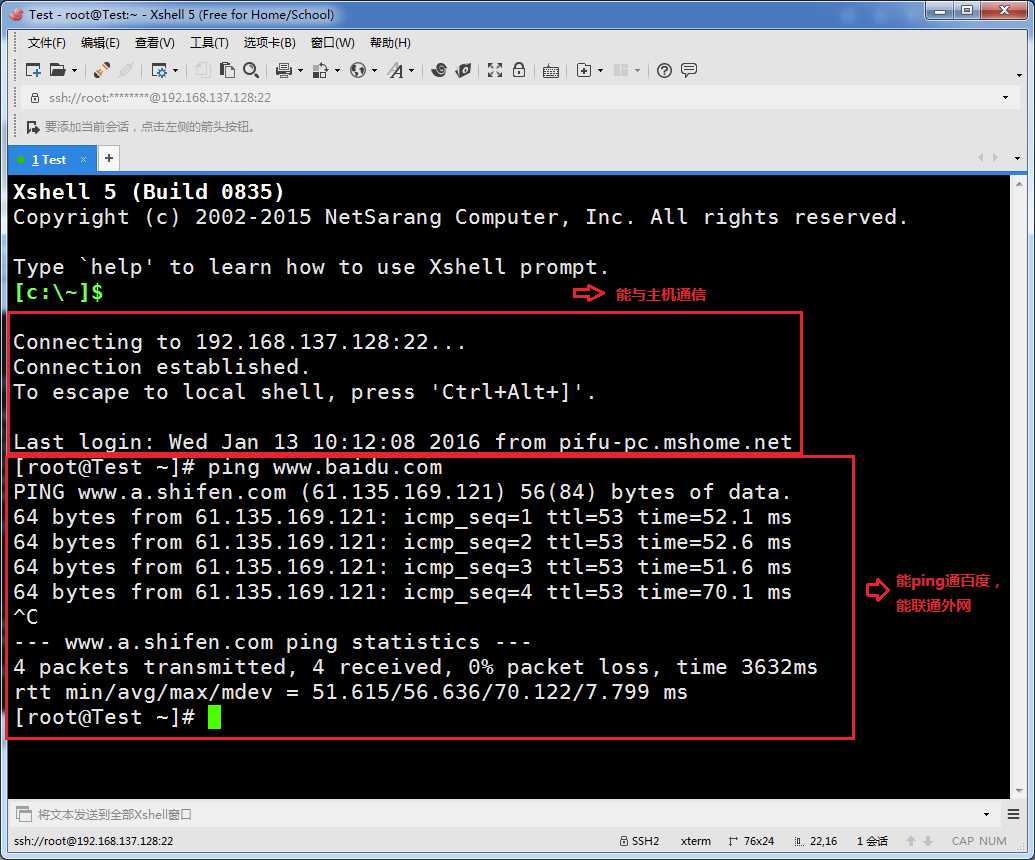Open the session Properties gear icon
The width and height of the screenshot is (1035, 860).
point(159,70)
